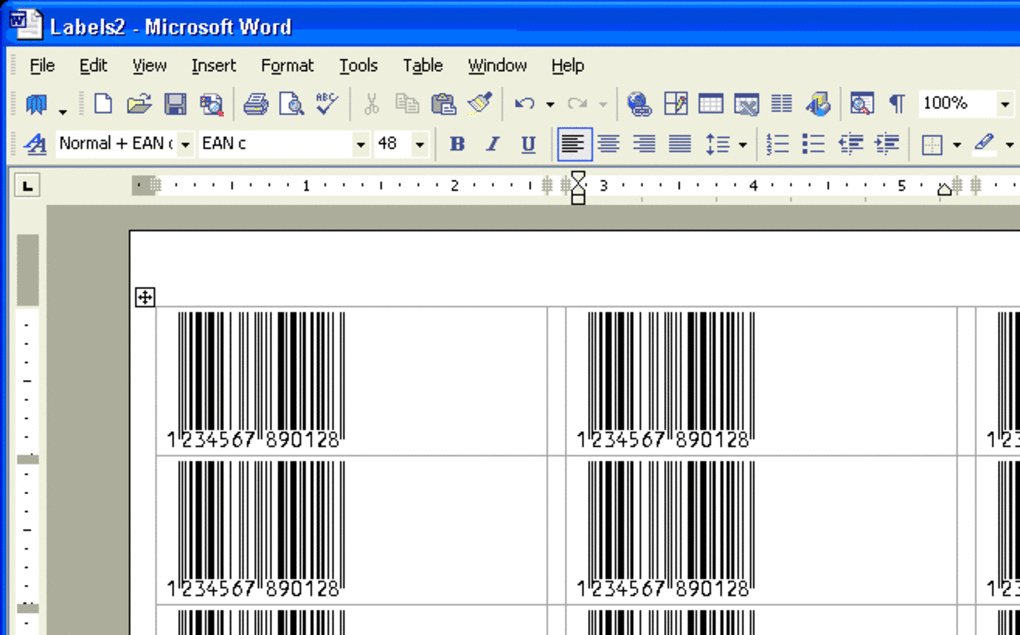Open a file with the Open folder icon
The height and width of the screenshot is (635, 1020).
[x=139, y=104]
